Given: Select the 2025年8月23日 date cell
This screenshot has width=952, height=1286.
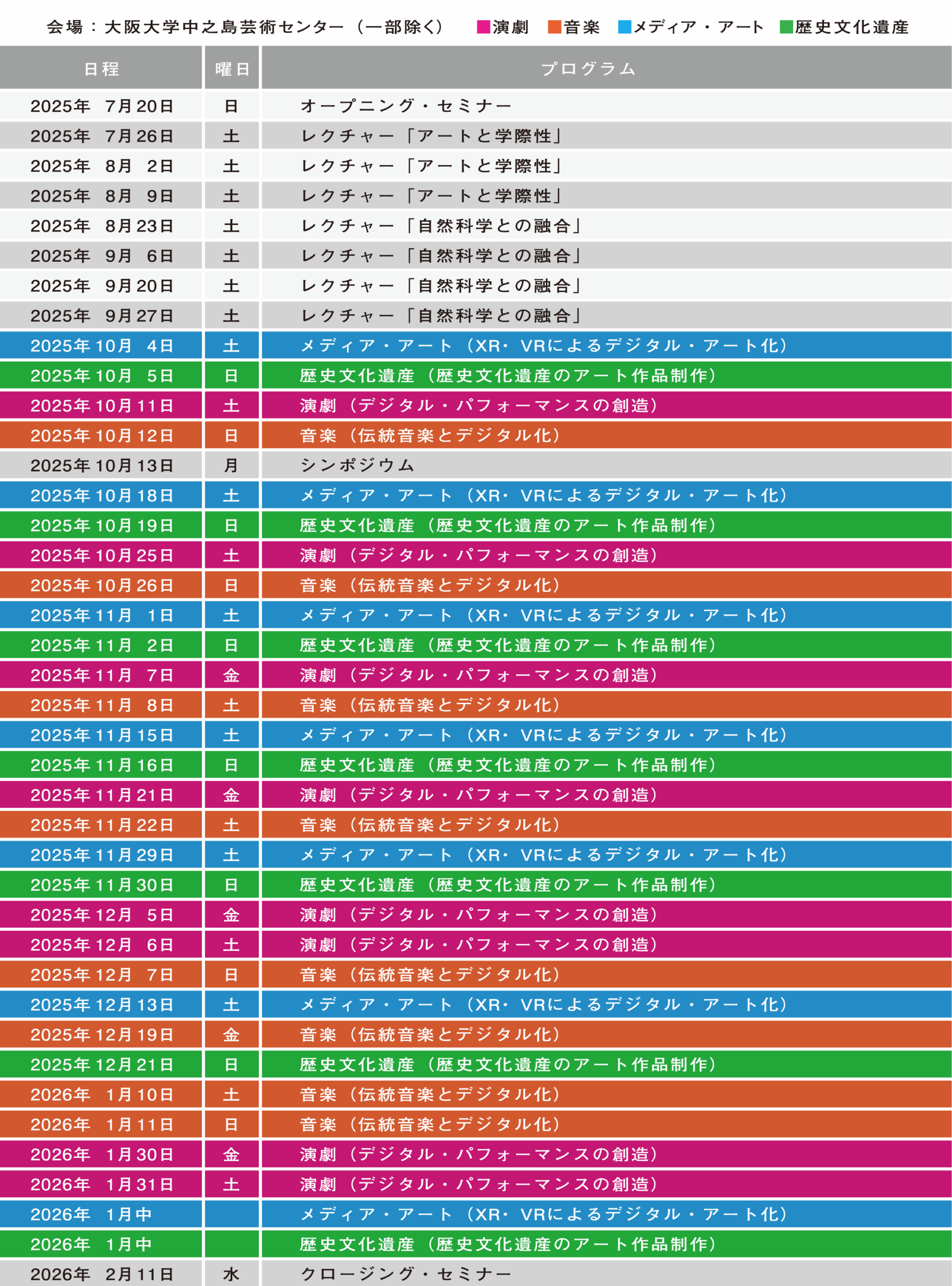Looking at the screenshot, I should click(x=101, y=226).
